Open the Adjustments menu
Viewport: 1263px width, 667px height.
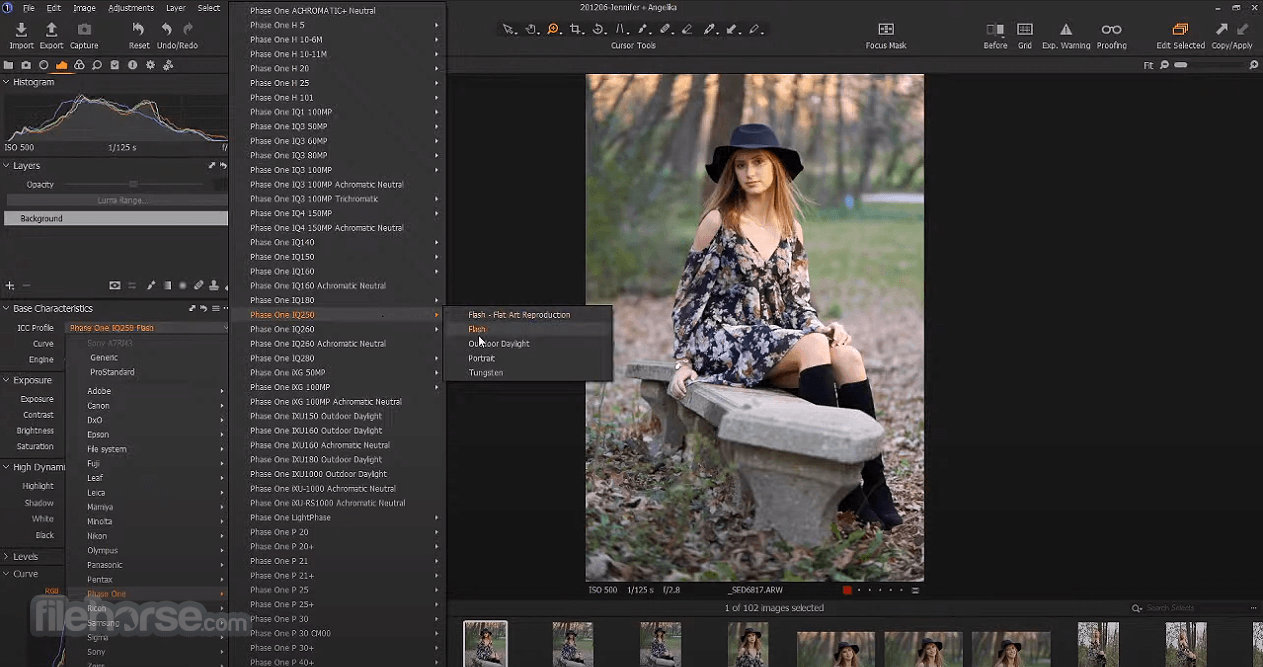coord(131,8)
